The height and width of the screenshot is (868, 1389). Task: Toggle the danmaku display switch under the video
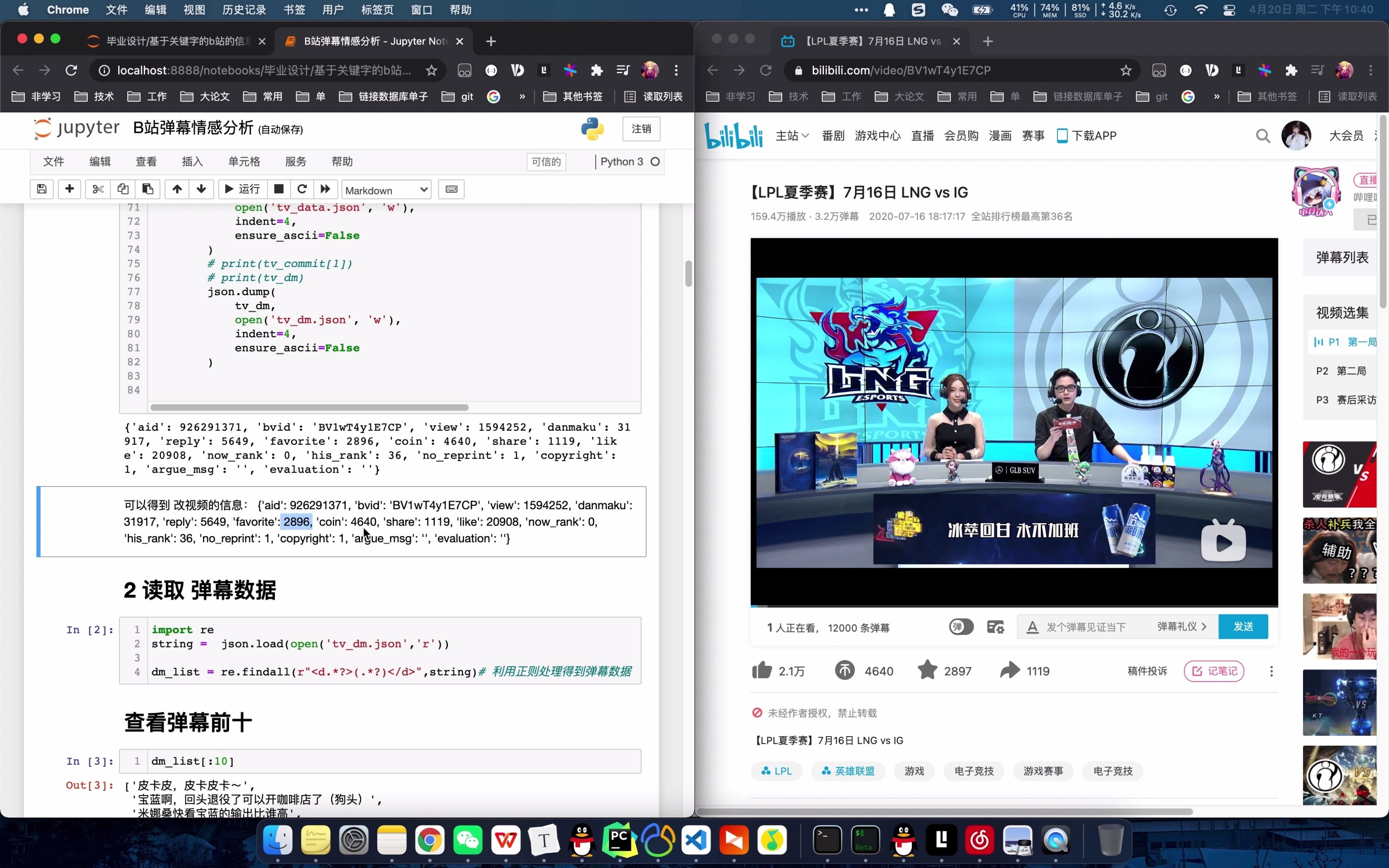pos(961,627)
